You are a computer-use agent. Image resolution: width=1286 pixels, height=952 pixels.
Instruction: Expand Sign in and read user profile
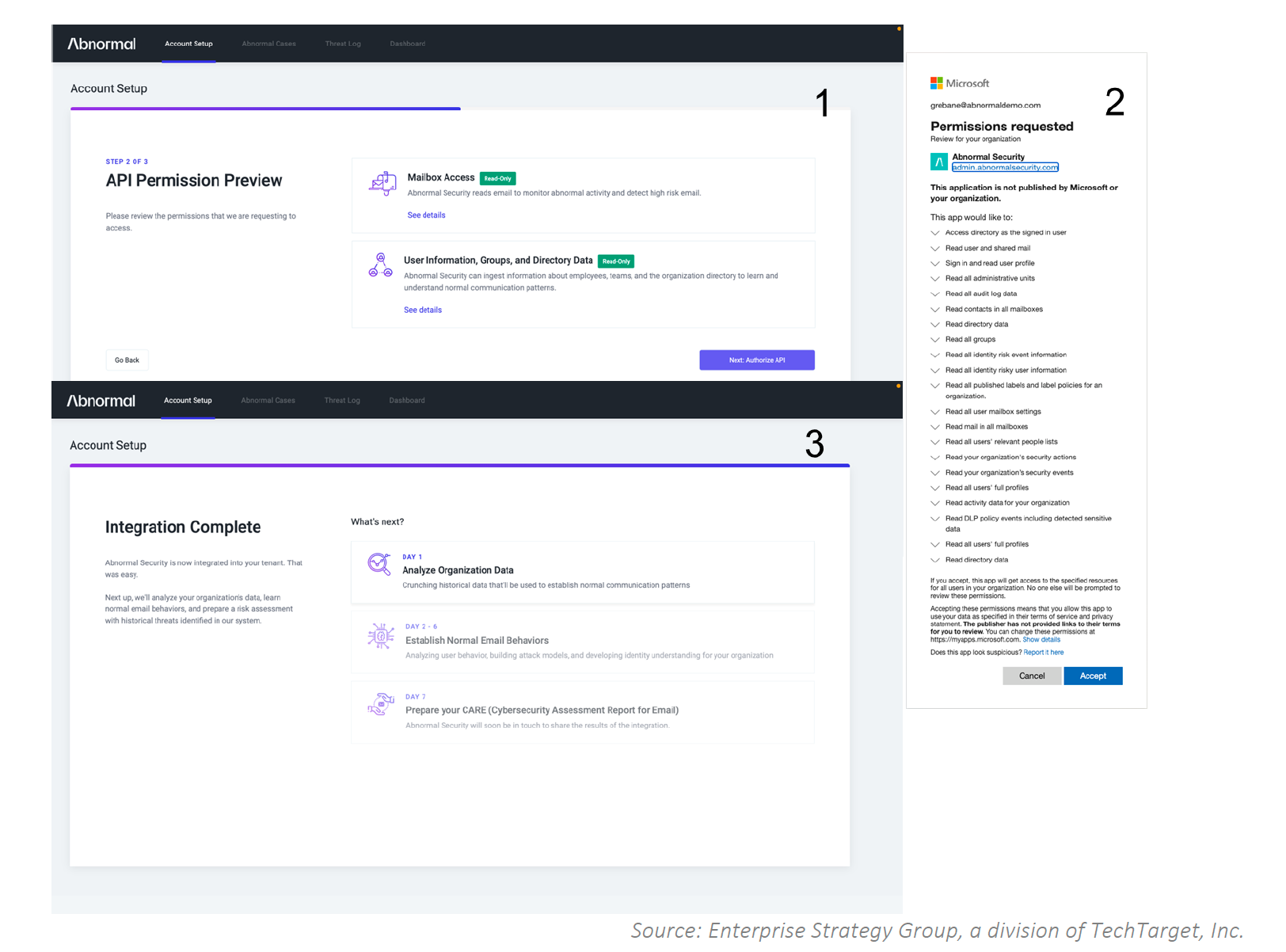pyautogui.click(x=935, y=264)
